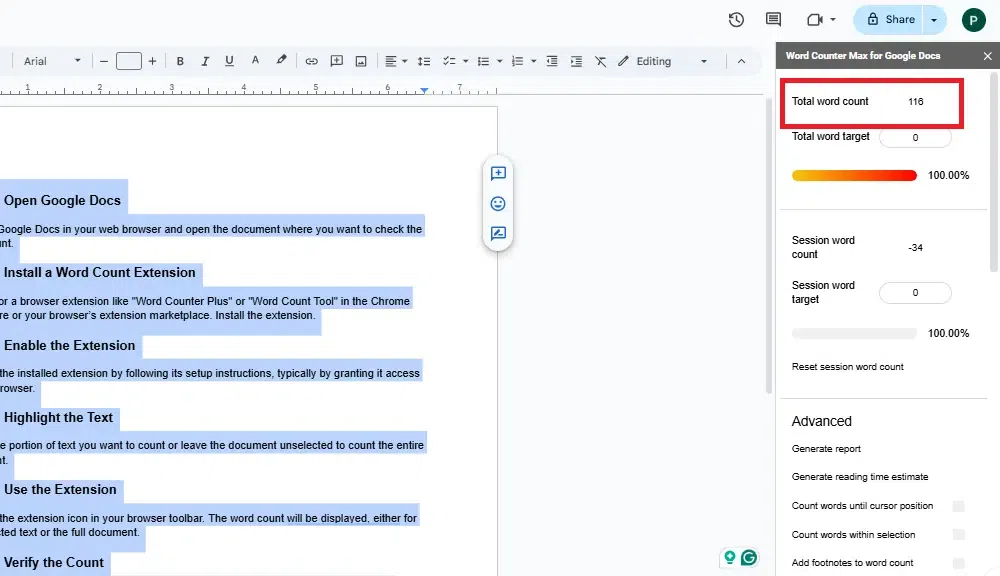Insert a checklist

[x=450, y=61]
